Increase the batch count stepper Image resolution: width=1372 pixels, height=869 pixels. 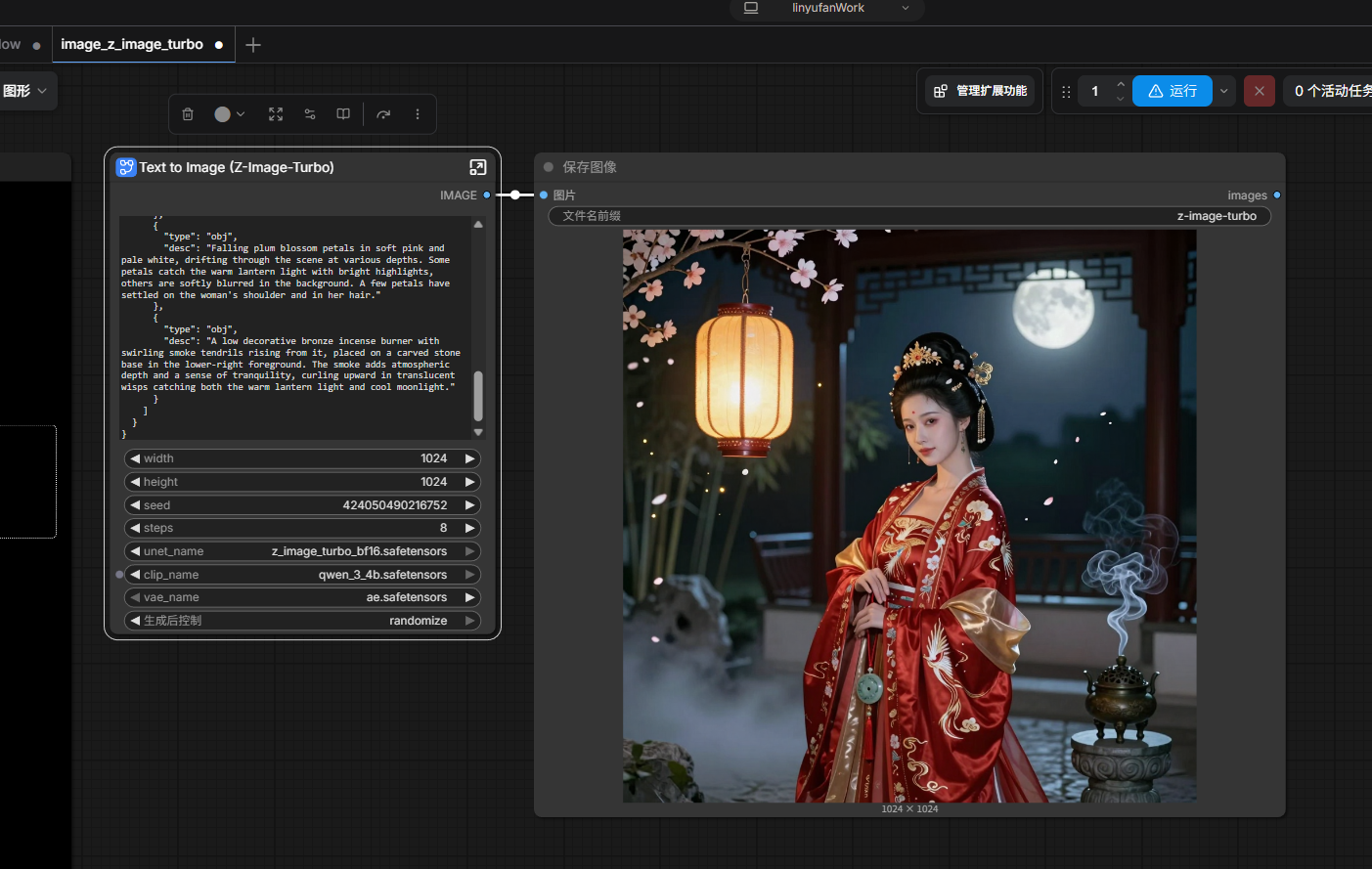[1121, 84]
